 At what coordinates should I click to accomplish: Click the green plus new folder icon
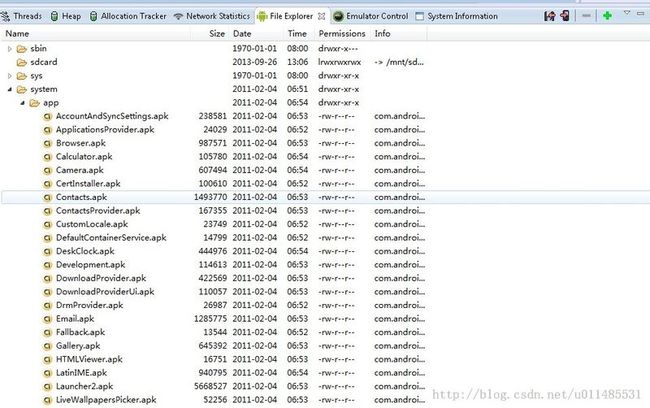click(607, 16)
